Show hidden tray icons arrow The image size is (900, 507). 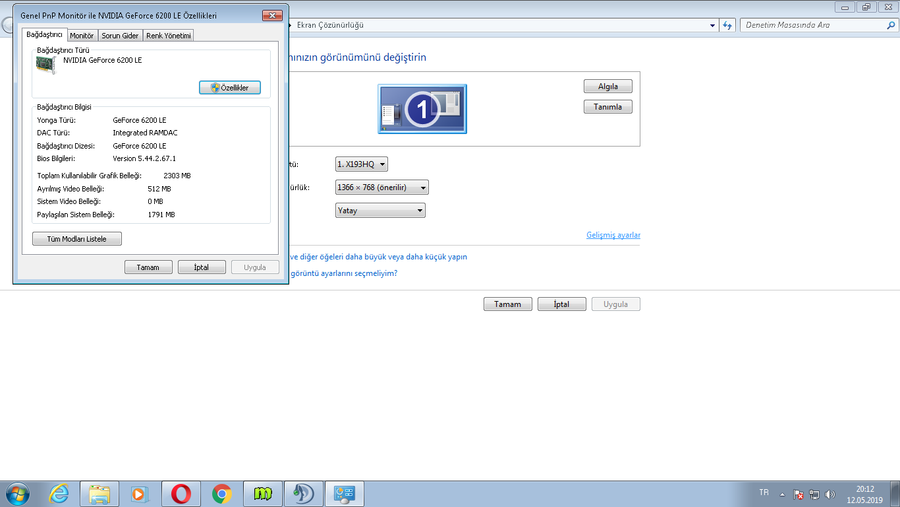782,494
